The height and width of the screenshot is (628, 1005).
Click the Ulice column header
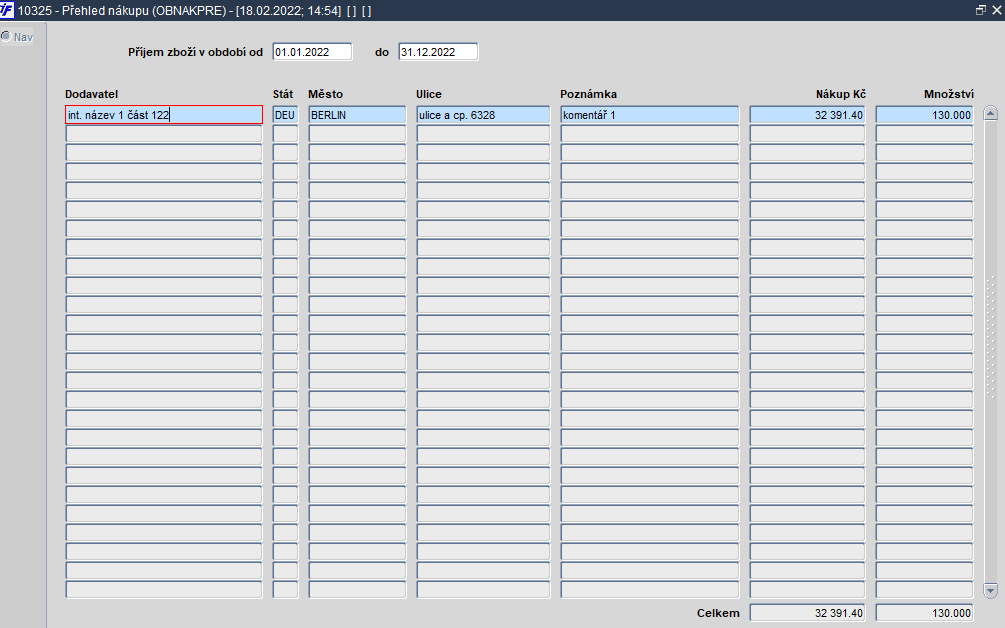[x=429, y=94]
